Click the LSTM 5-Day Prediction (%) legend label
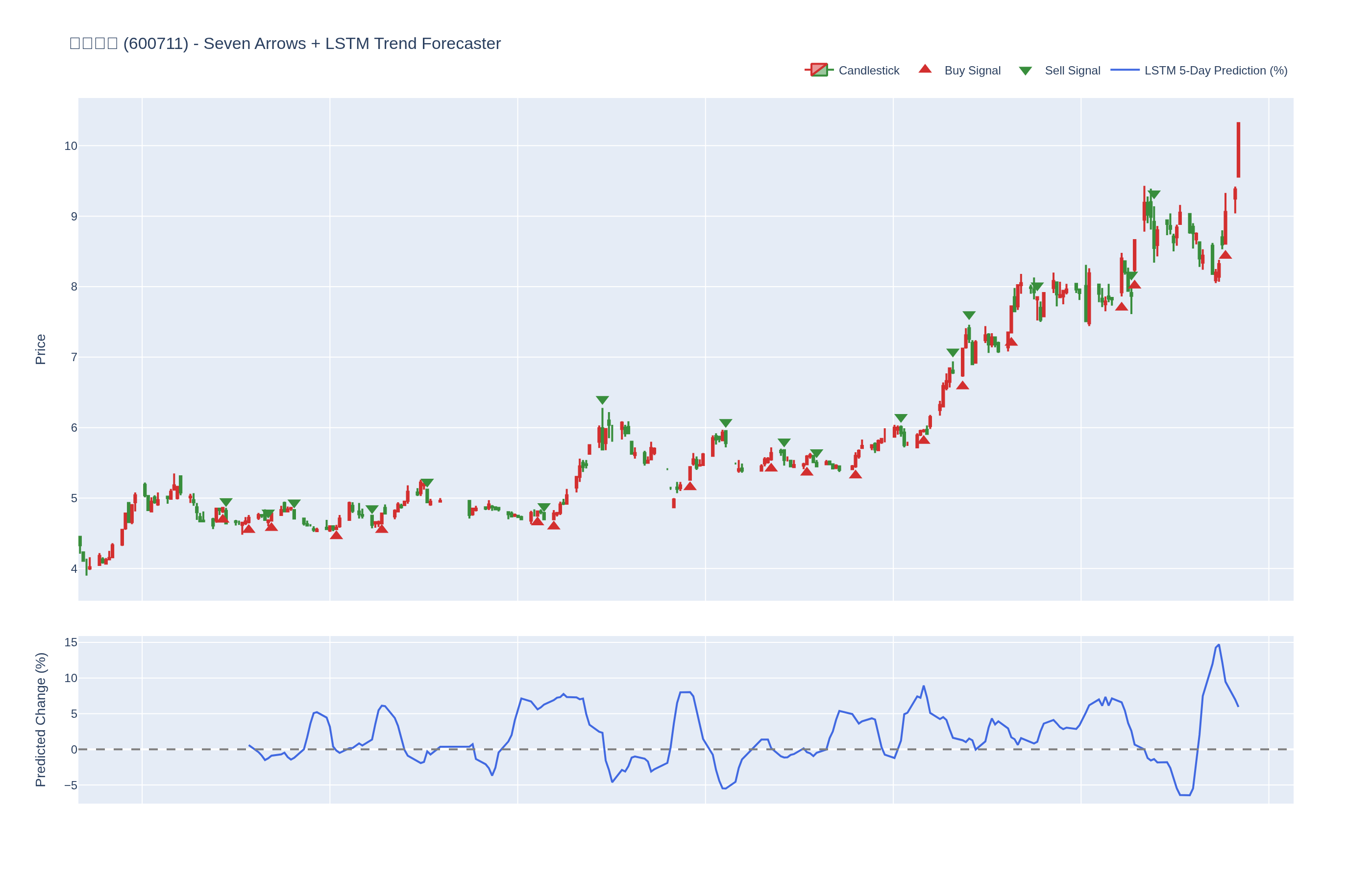The image size is (1372, 882). click(1216, 71)
